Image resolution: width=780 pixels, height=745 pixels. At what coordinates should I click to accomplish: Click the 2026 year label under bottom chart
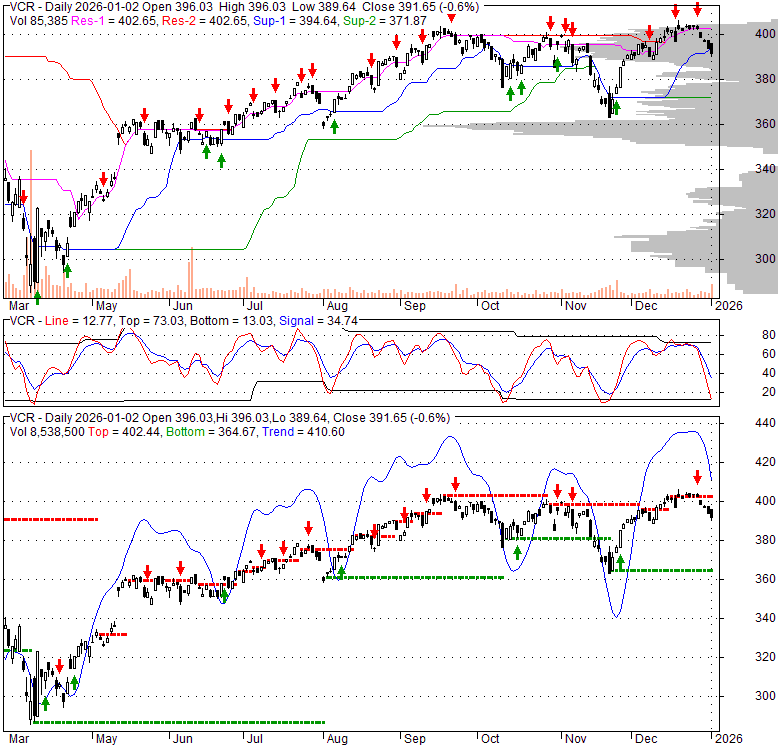(729, 739)
